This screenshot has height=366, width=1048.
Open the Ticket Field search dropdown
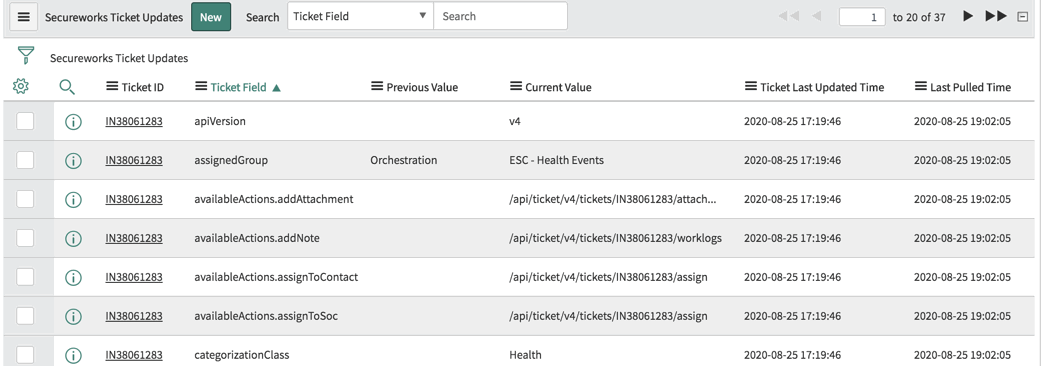point(360,16)
